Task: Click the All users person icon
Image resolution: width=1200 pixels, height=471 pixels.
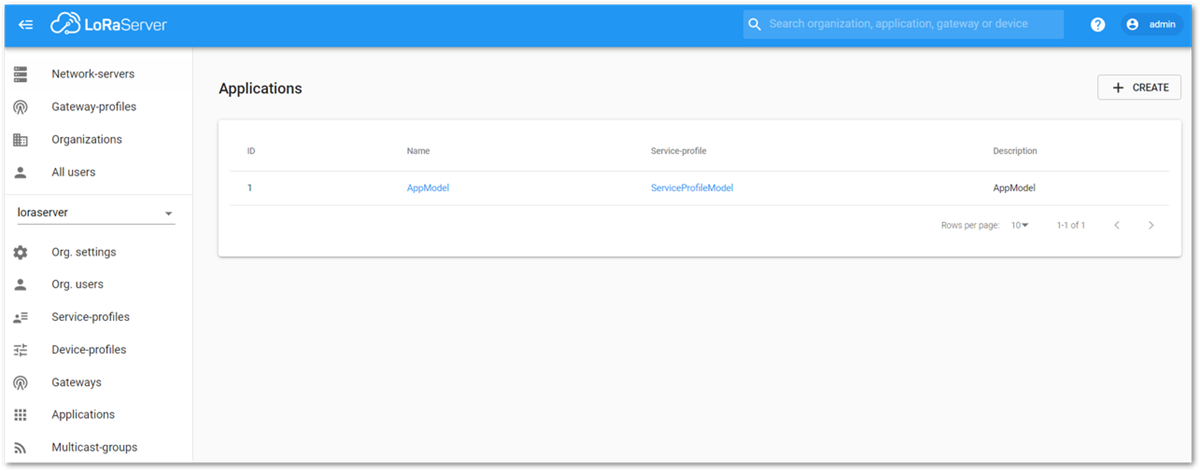Action: click(20, 172)
